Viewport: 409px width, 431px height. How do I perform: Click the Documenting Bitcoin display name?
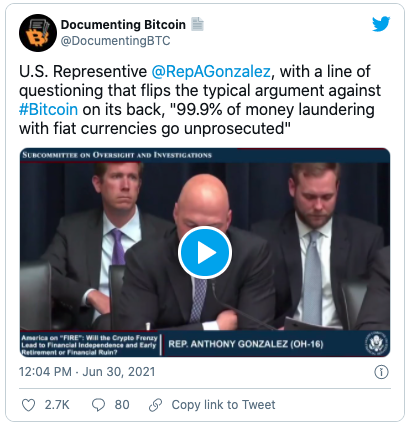tap(123, 24)
